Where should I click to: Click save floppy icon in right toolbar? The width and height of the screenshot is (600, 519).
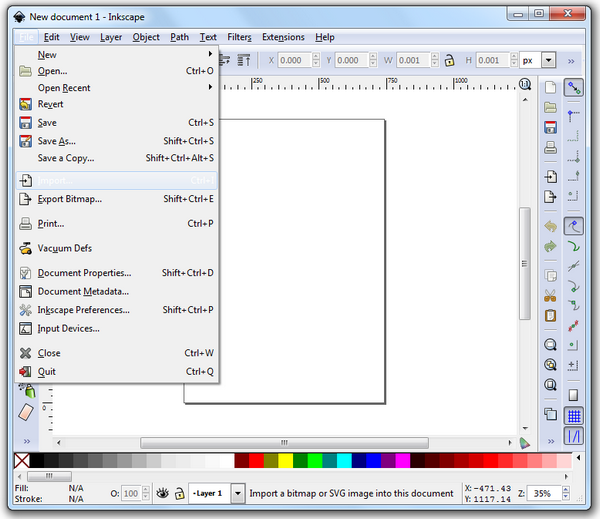point(551,127)
